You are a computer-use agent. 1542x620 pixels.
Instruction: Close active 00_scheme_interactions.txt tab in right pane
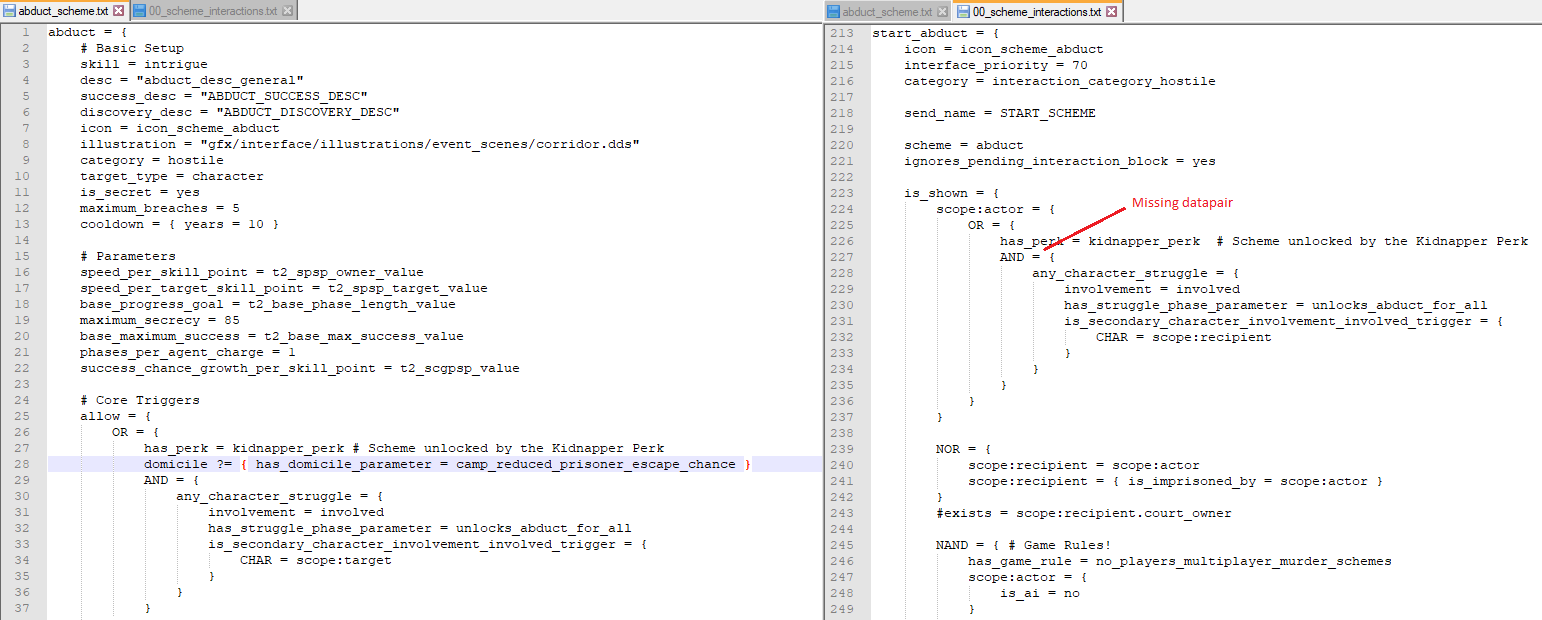[1112, 12]
